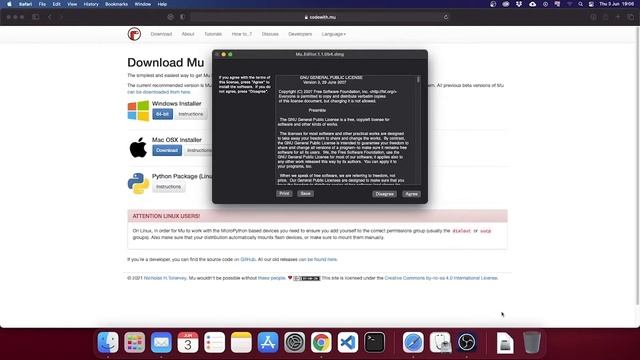Screen dimensions: 640x360
Task: Open the Tutorials link in the nav
Action: pos(213,34)
